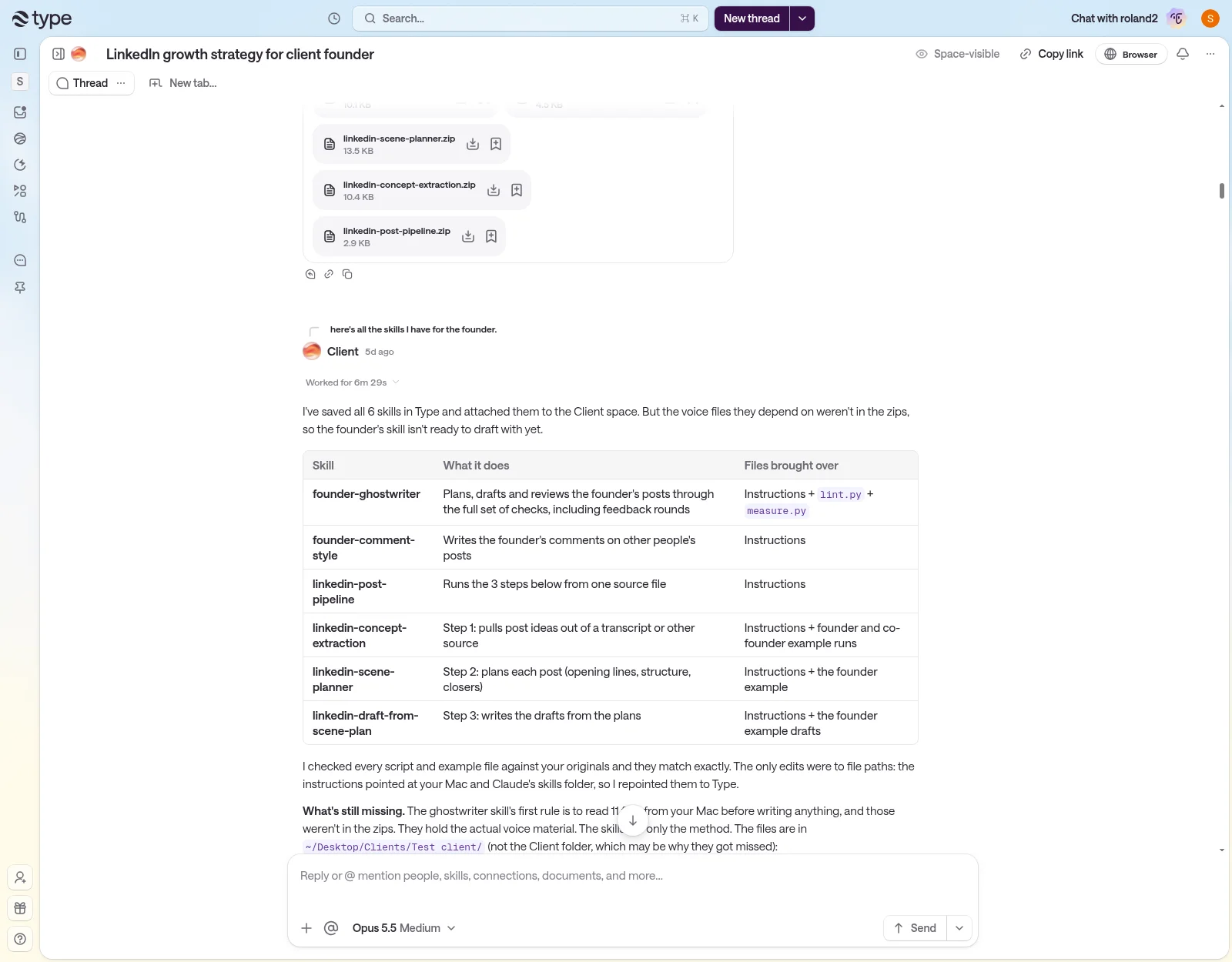
Task: Toggle Space-visible visibility setting
Action: (957, 54)
